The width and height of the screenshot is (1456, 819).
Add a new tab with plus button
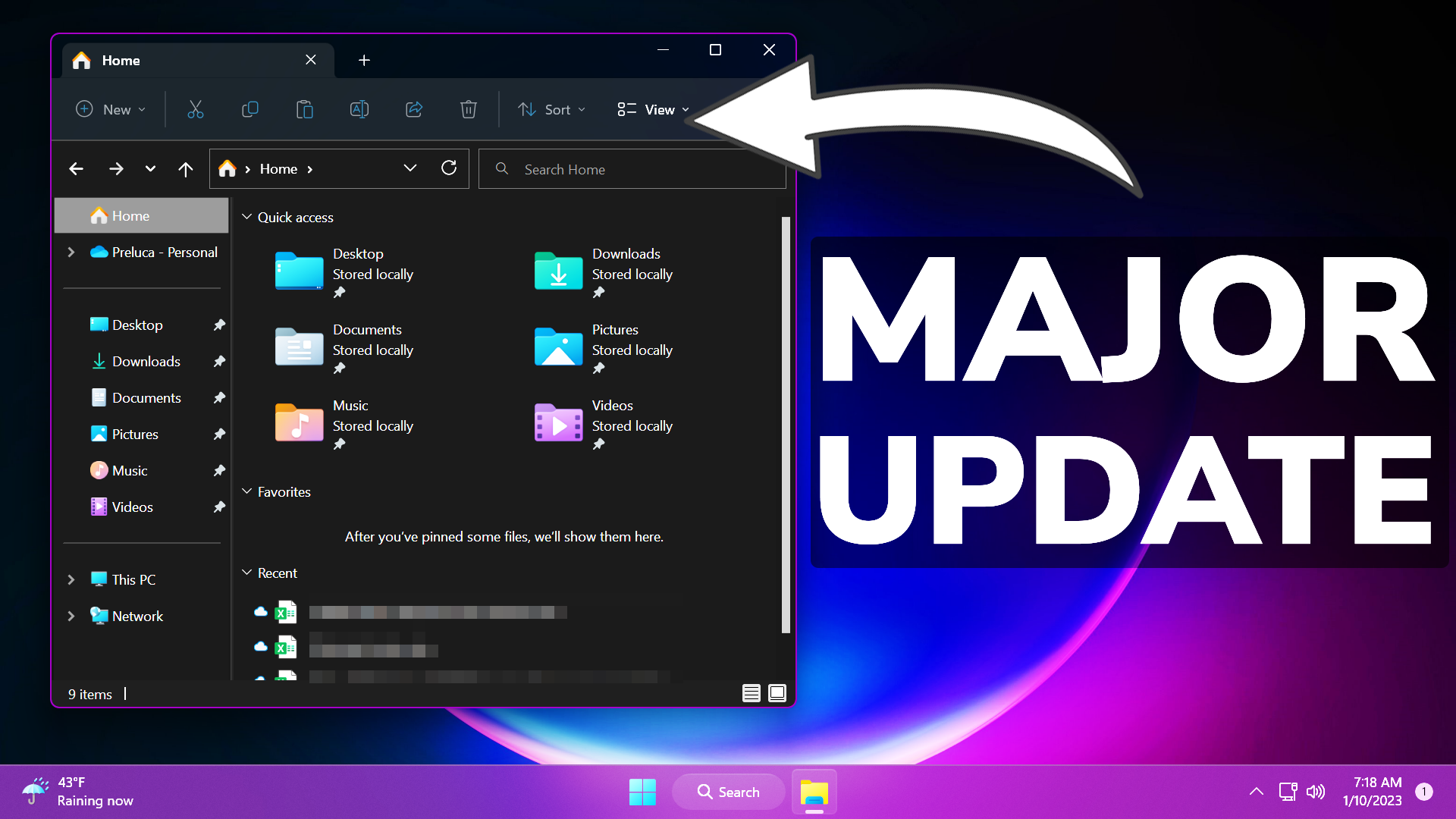[x=364, y=60]
